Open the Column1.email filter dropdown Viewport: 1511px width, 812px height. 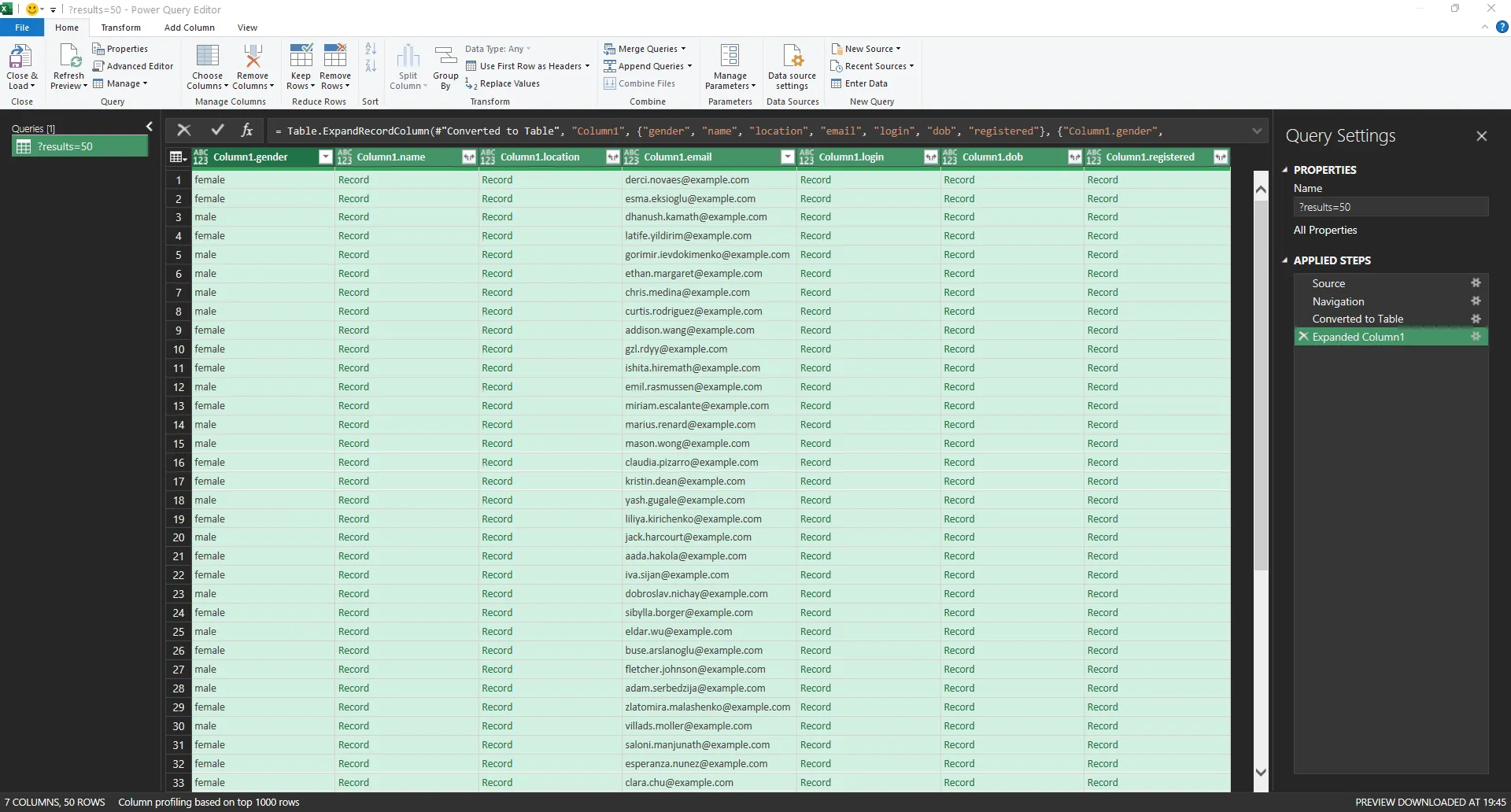coord(787,157)
